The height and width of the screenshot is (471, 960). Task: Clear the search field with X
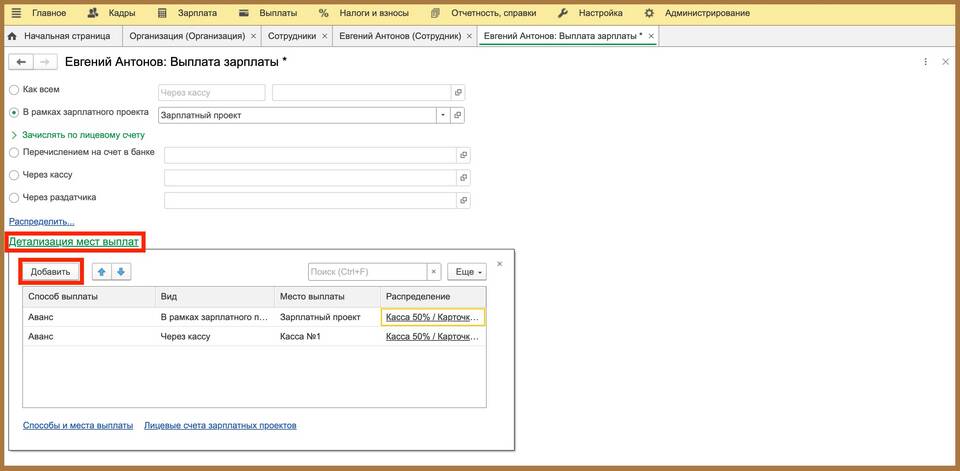click(433, 271)
